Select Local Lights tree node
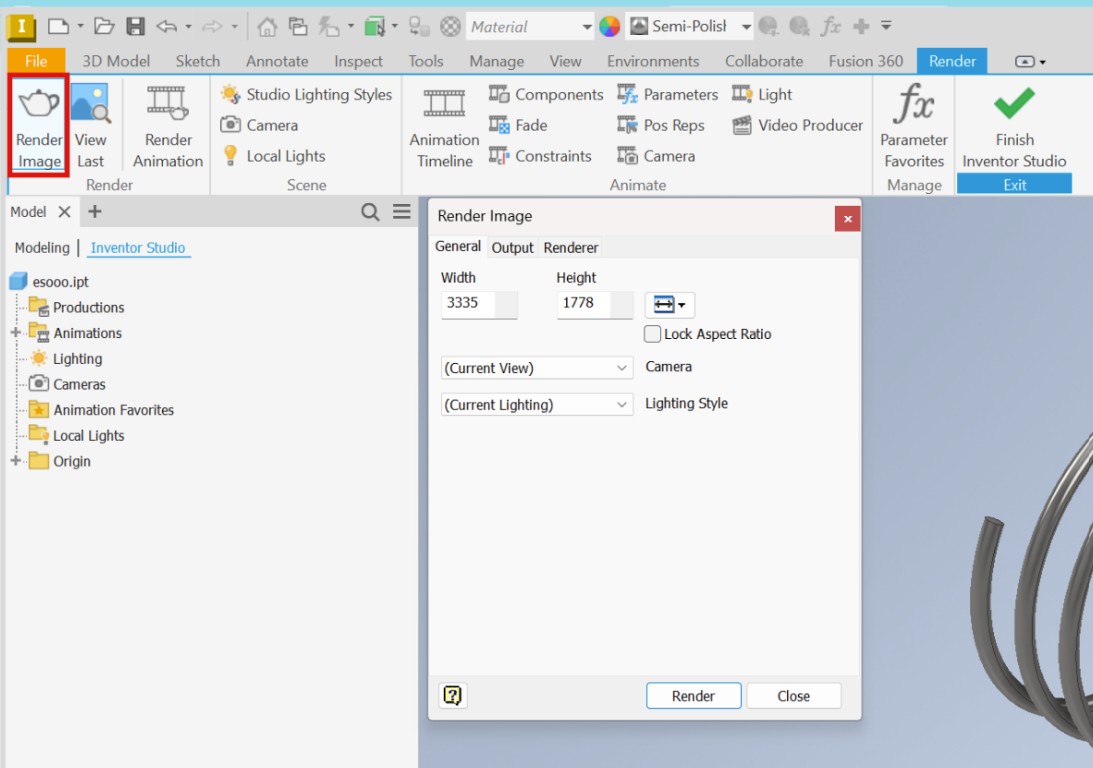 pyautogui.click(x=89, y=436)
